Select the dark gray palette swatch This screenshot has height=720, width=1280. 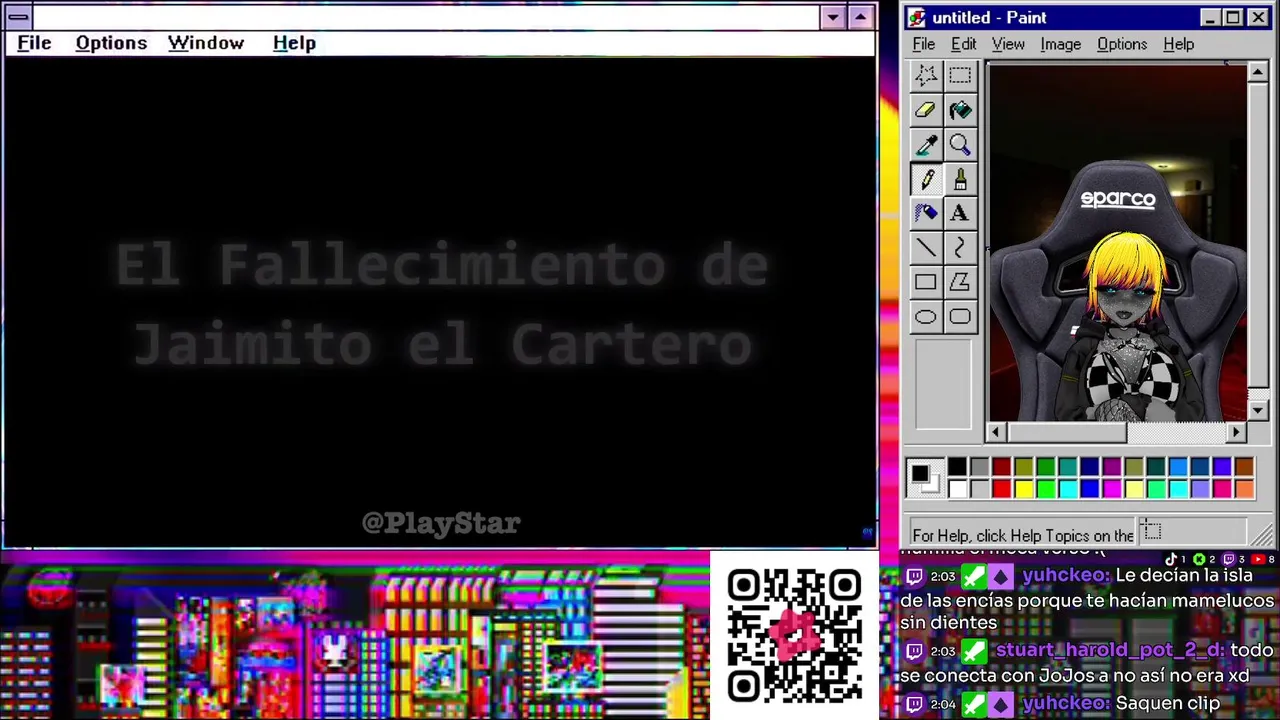(979, 467)
